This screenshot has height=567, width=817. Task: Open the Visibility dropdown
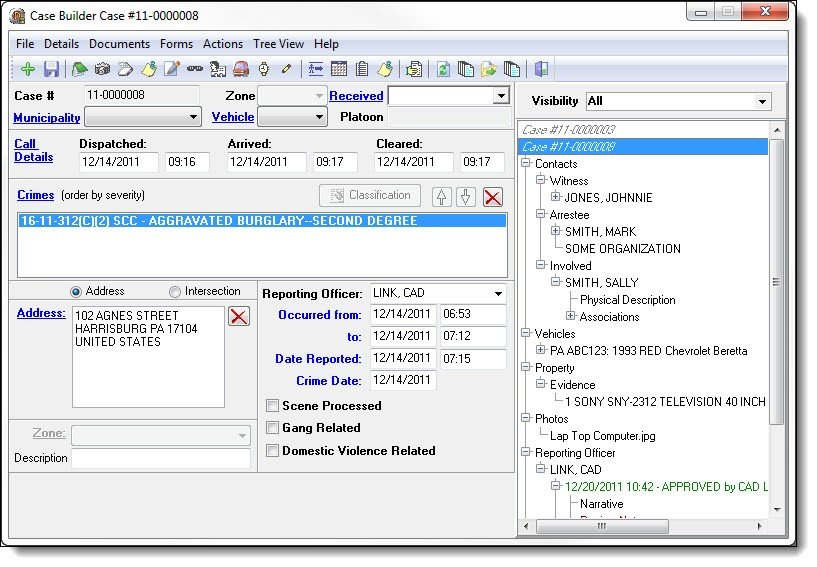tap(763, 102)
